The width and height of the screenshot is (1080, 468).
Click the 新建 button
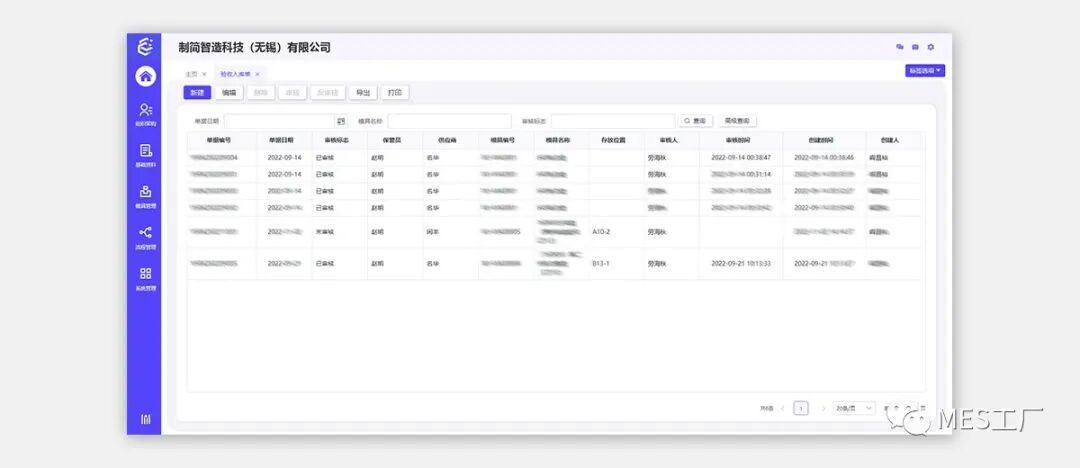(x=197, y=92)
